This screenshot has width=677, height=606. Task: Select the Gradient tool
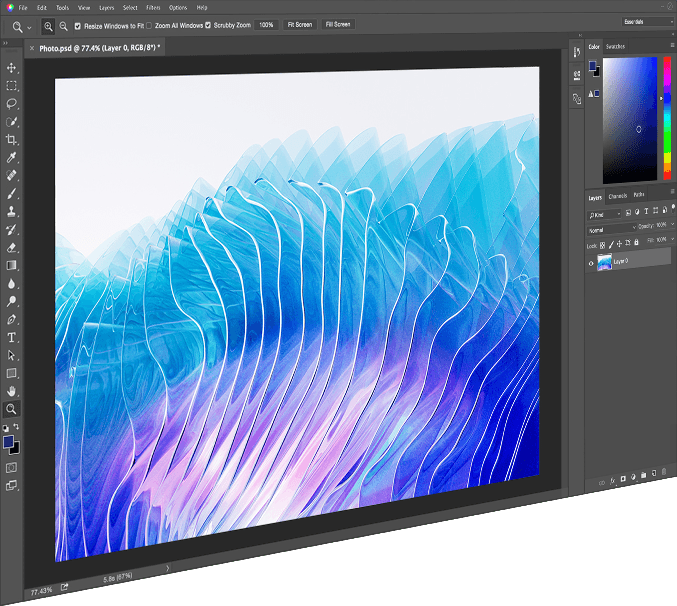point(11,265)
